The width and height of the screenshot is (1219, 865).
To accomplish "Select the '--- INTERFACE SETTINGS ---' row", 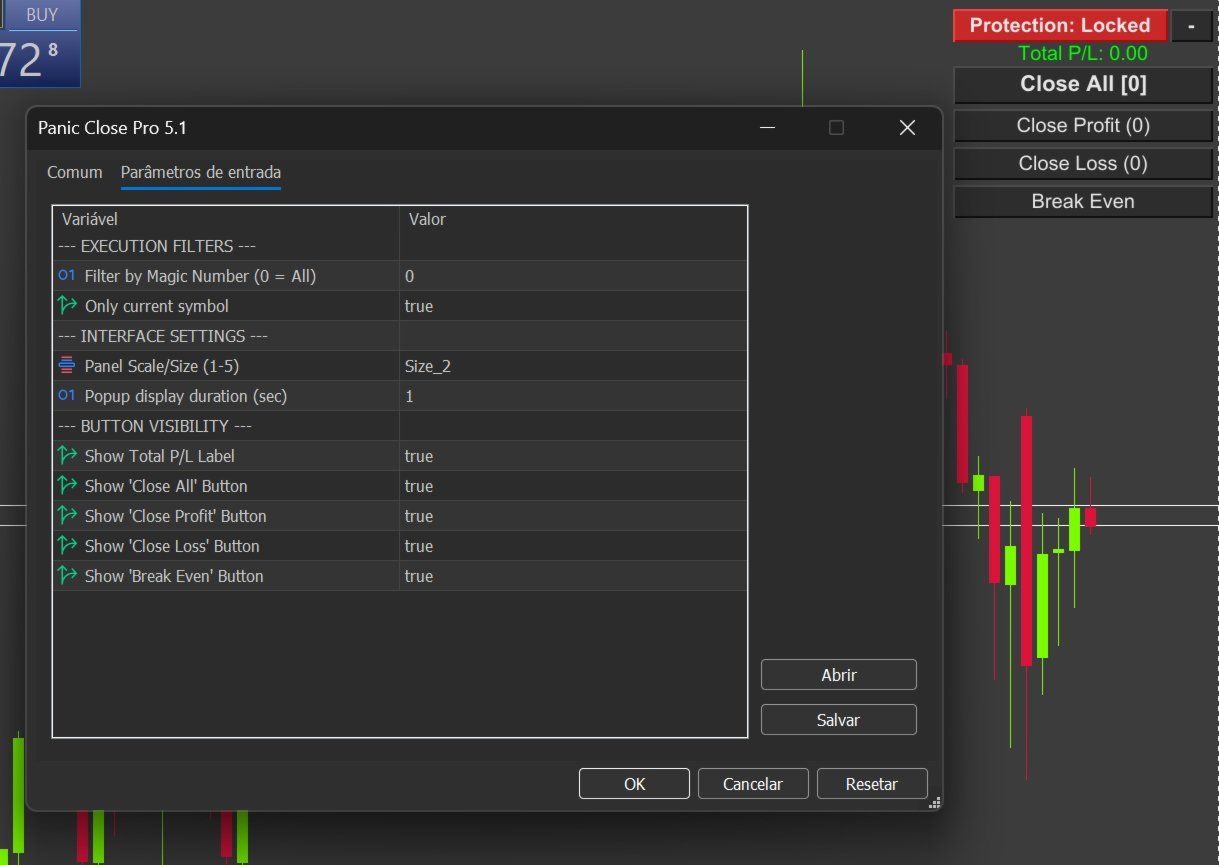I will [400, 336].
